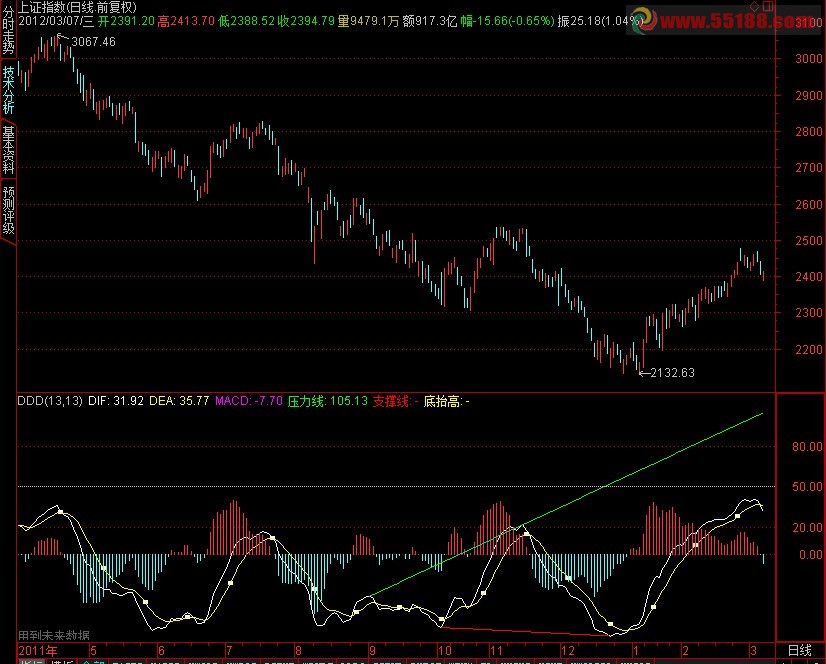
Task: Click the 3000 price axis label
Action: click(809, 58)
